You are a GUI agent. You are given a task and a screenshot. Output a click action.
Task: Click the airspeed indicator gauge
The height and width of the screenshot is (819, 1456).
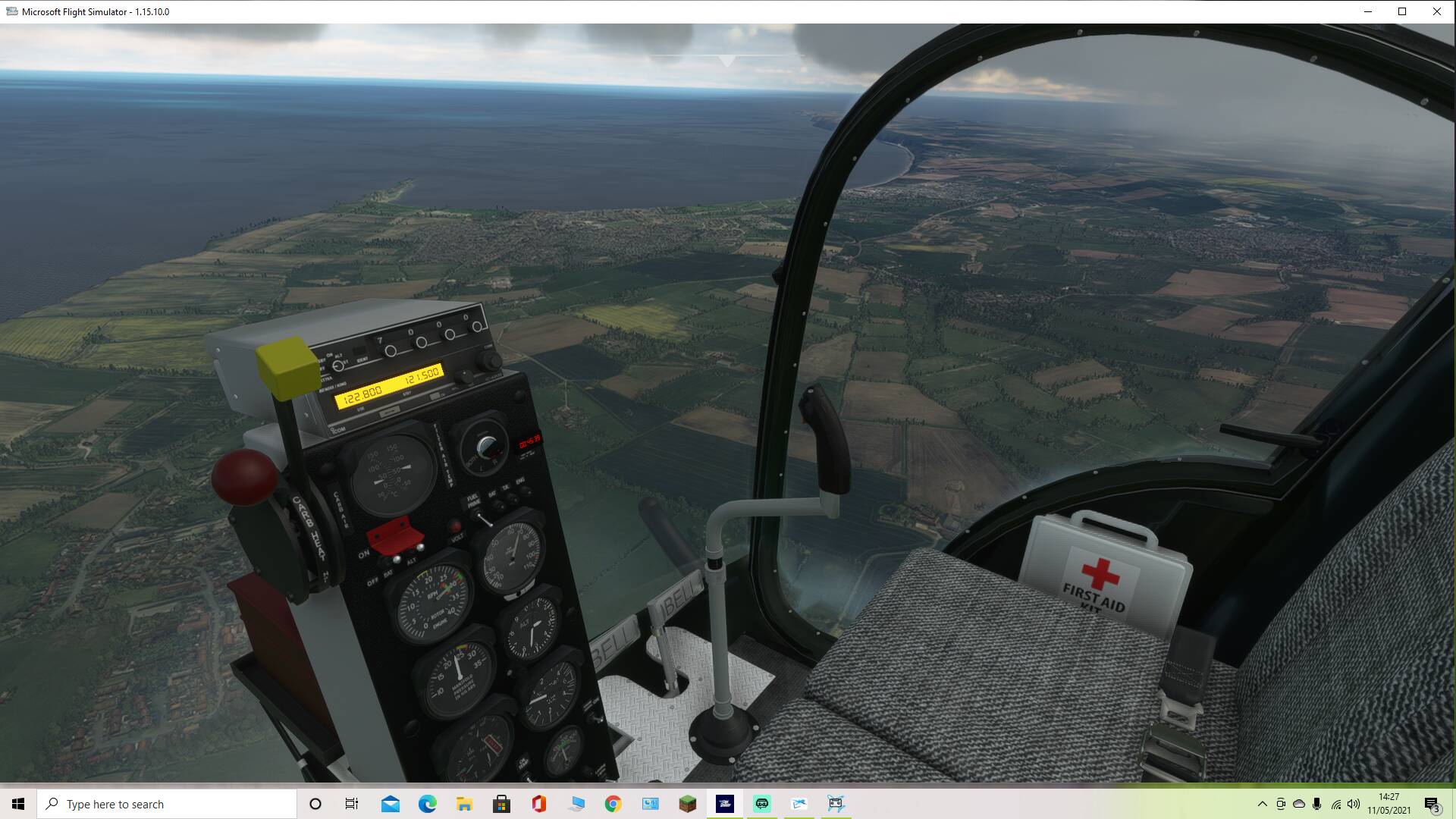point(513,557)
